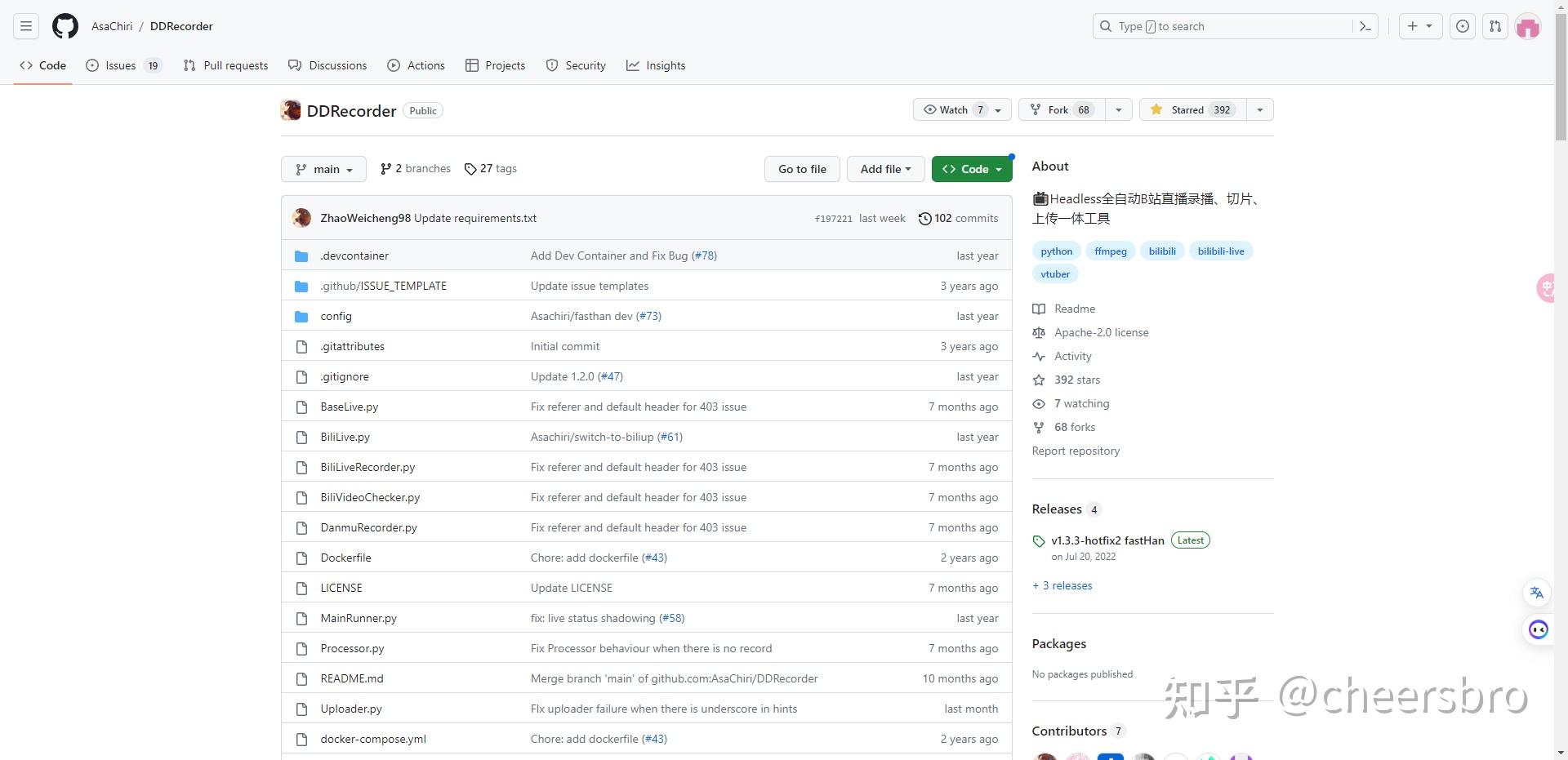Open the Releases section heading

pyautogui.click(x=1057, y=509)
